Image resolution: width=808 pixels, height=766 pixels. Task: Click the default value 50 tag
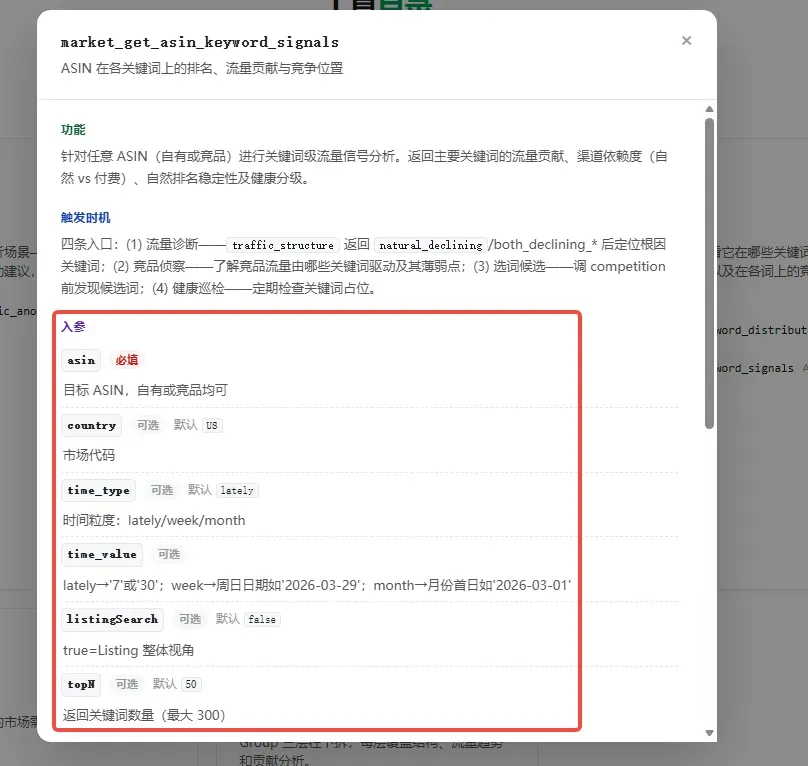(x=191, y=684)
